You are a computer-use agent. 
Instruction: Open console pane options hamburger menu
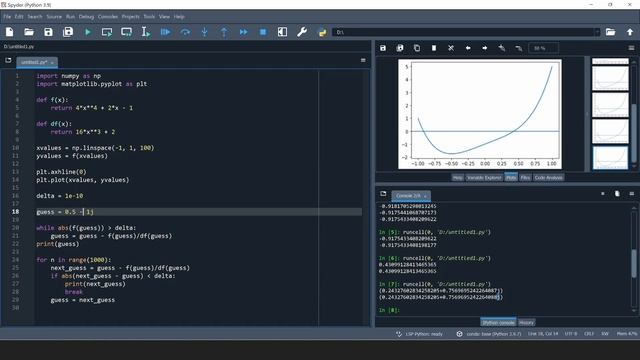[x=631, y=194]
